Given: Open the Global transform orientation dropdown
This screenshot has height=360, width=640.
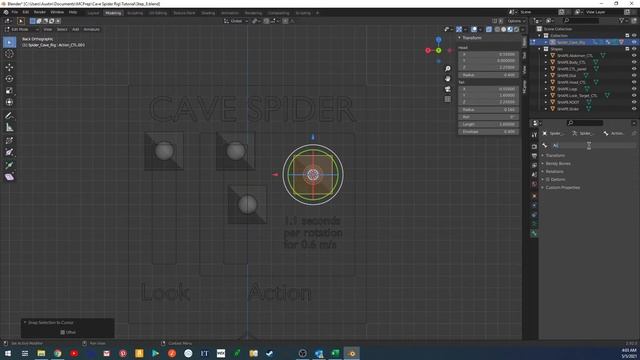Looking at the screenshot, I should coord(236,21).
